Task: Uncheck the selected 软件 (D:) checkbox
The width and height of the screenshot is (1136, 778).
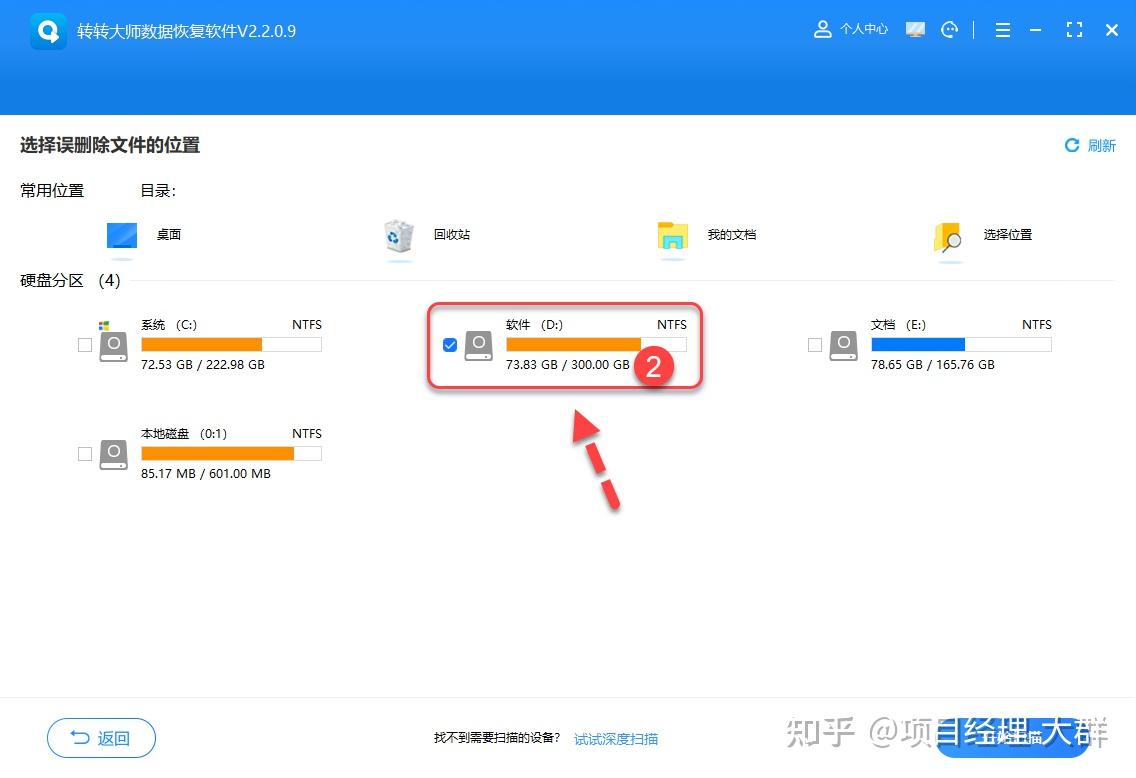Action: (450, 344)
